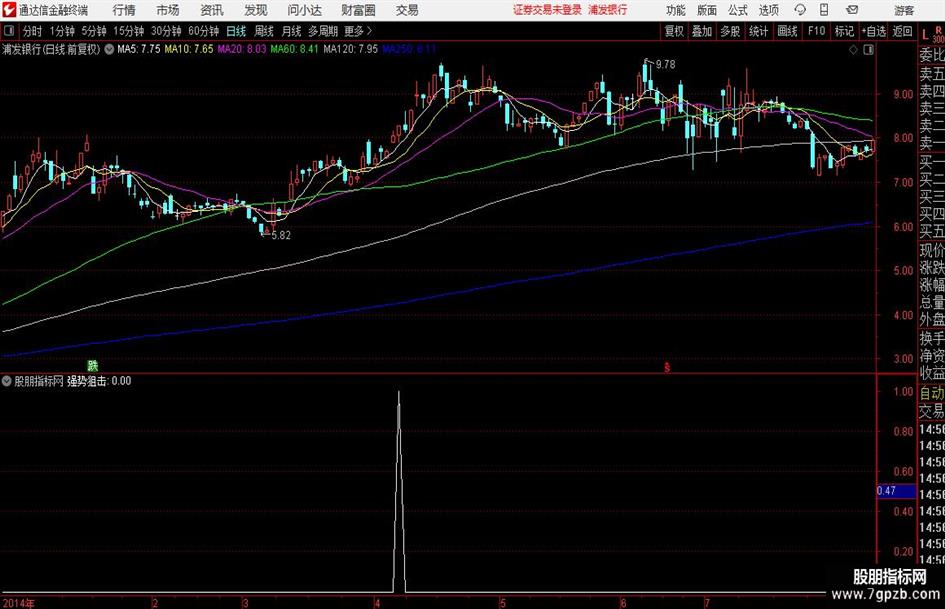This screenshot has width=945, height=609.
Task: Open the 交易 menu
Action: [x=407, y=10]
